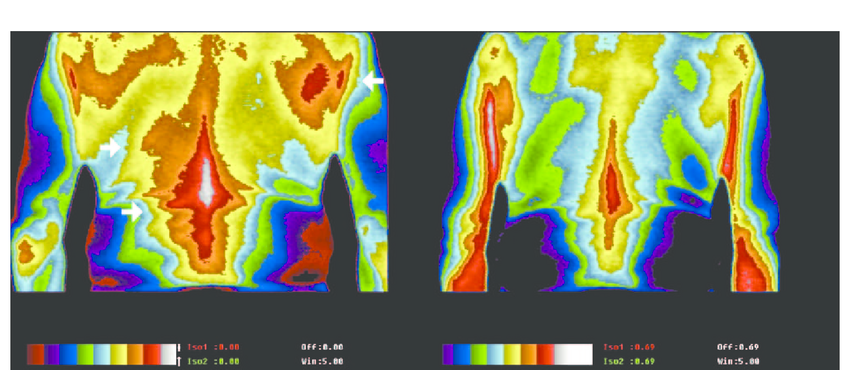Select the Iso1 0.00 value on left panel
Screen dimensions: 850x370
214,347
